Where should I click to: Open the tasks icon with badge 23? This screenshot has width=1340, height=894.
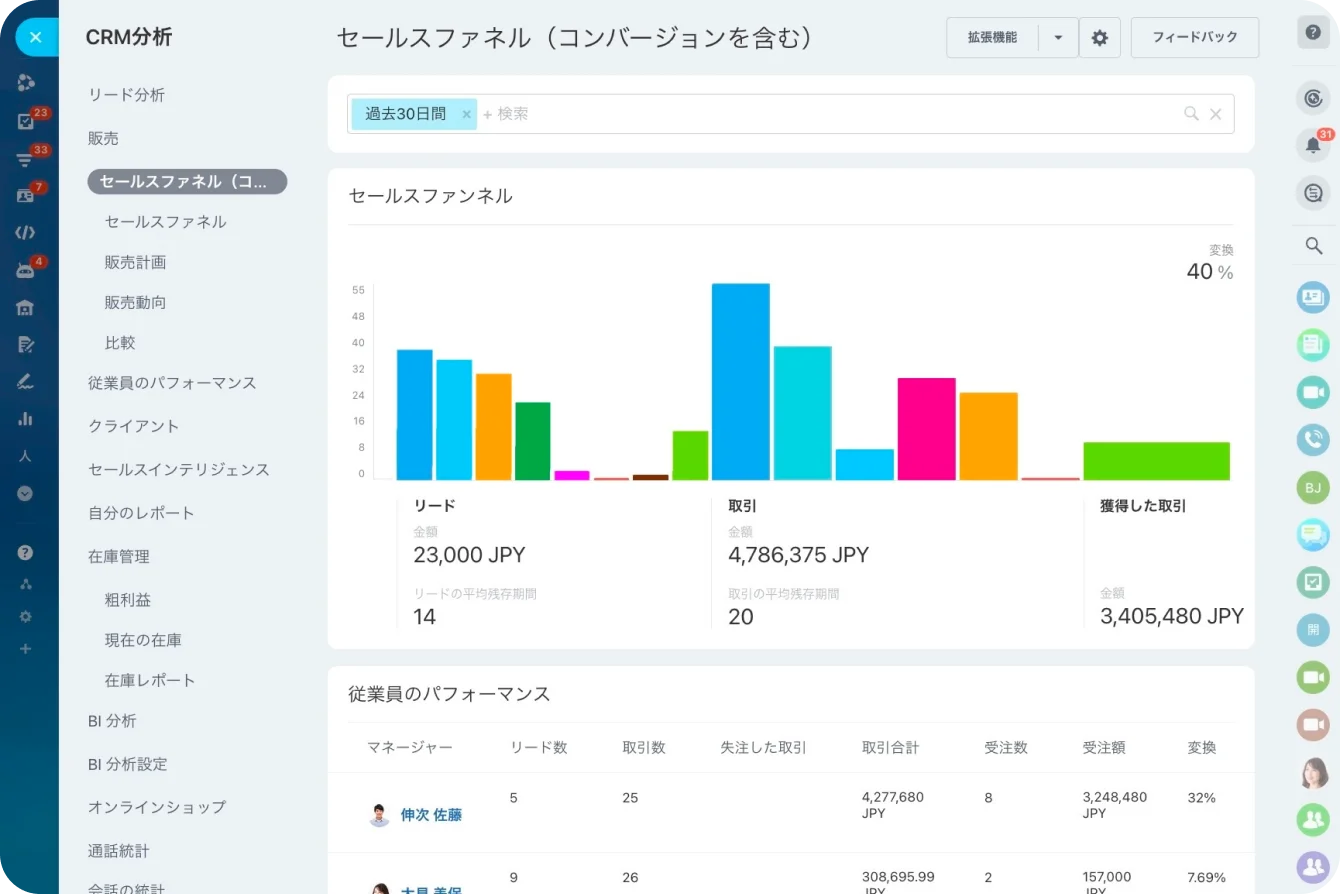26,121
